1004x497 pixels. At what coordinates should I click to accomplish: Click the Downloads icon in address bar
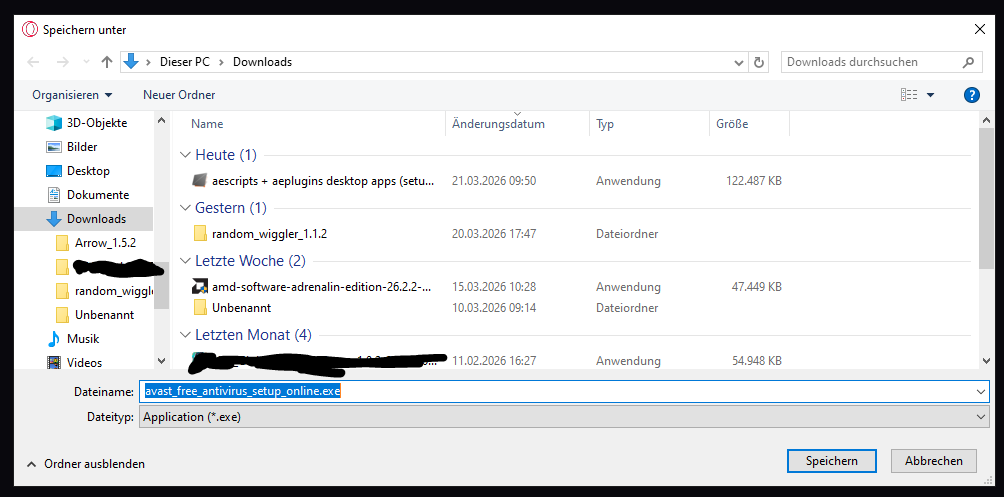point(131,61)
